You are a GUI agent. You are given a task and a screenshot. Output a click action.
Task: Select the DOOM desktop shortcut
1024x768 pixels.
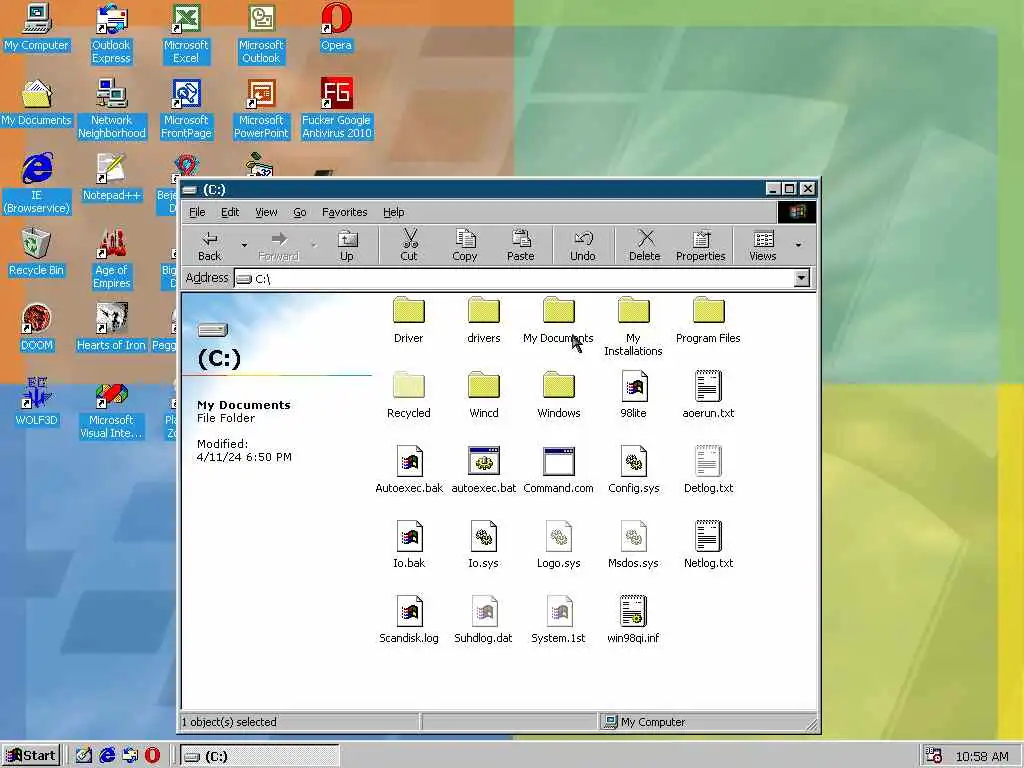click(36, 327)
